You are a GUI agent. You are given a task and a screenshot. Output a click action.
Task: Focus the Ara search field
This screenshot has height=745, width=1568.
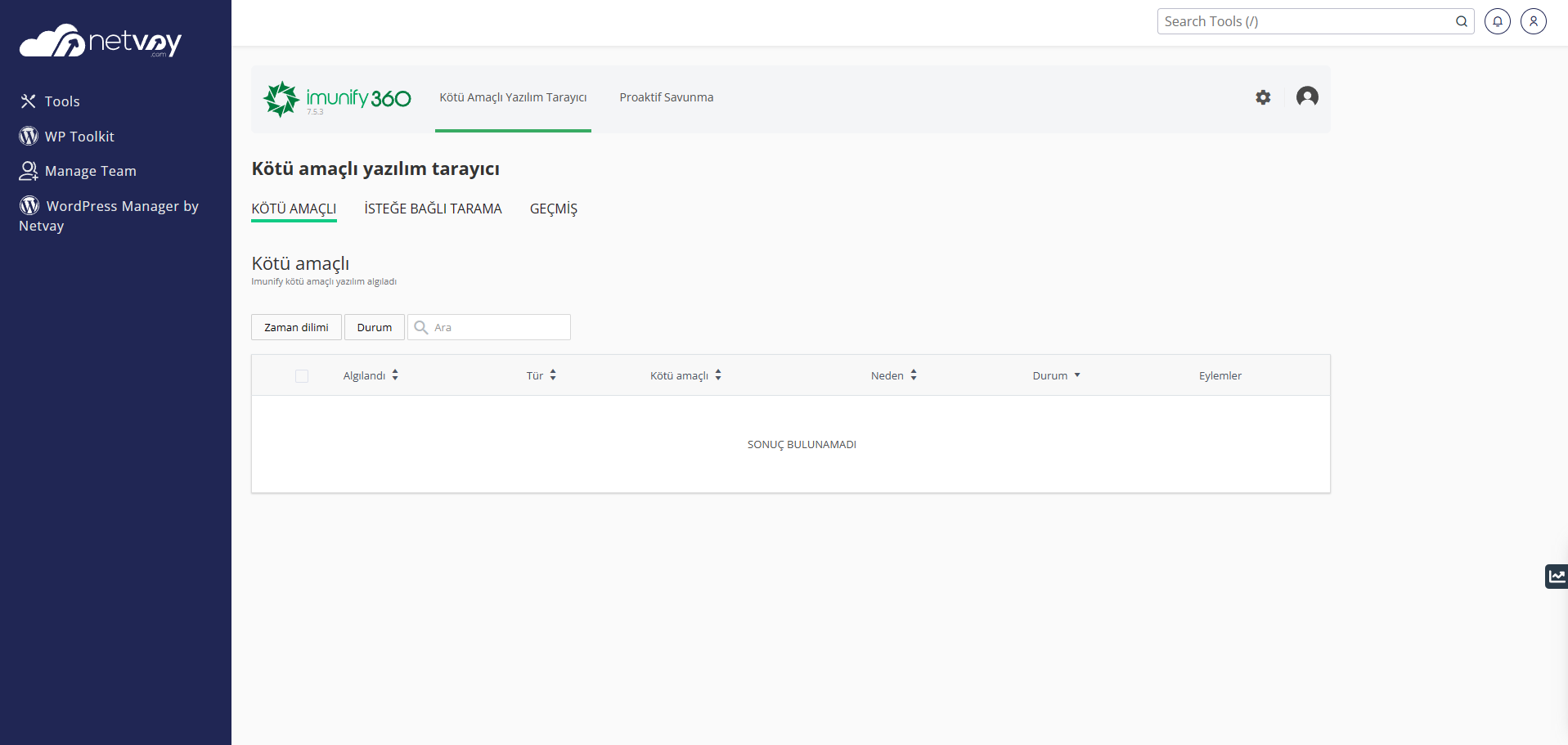click(499, 327)
